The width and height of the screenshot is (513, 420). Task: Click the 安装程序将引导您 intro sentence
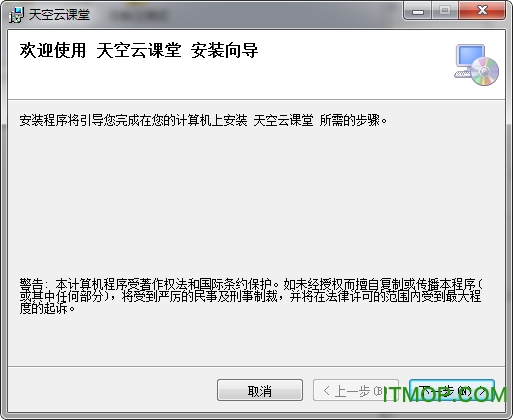pos(203,120)
